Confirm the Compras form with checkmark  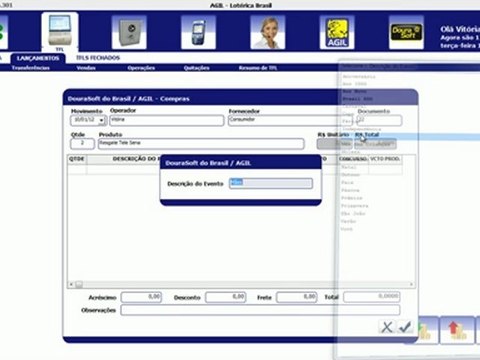(405, 327)
